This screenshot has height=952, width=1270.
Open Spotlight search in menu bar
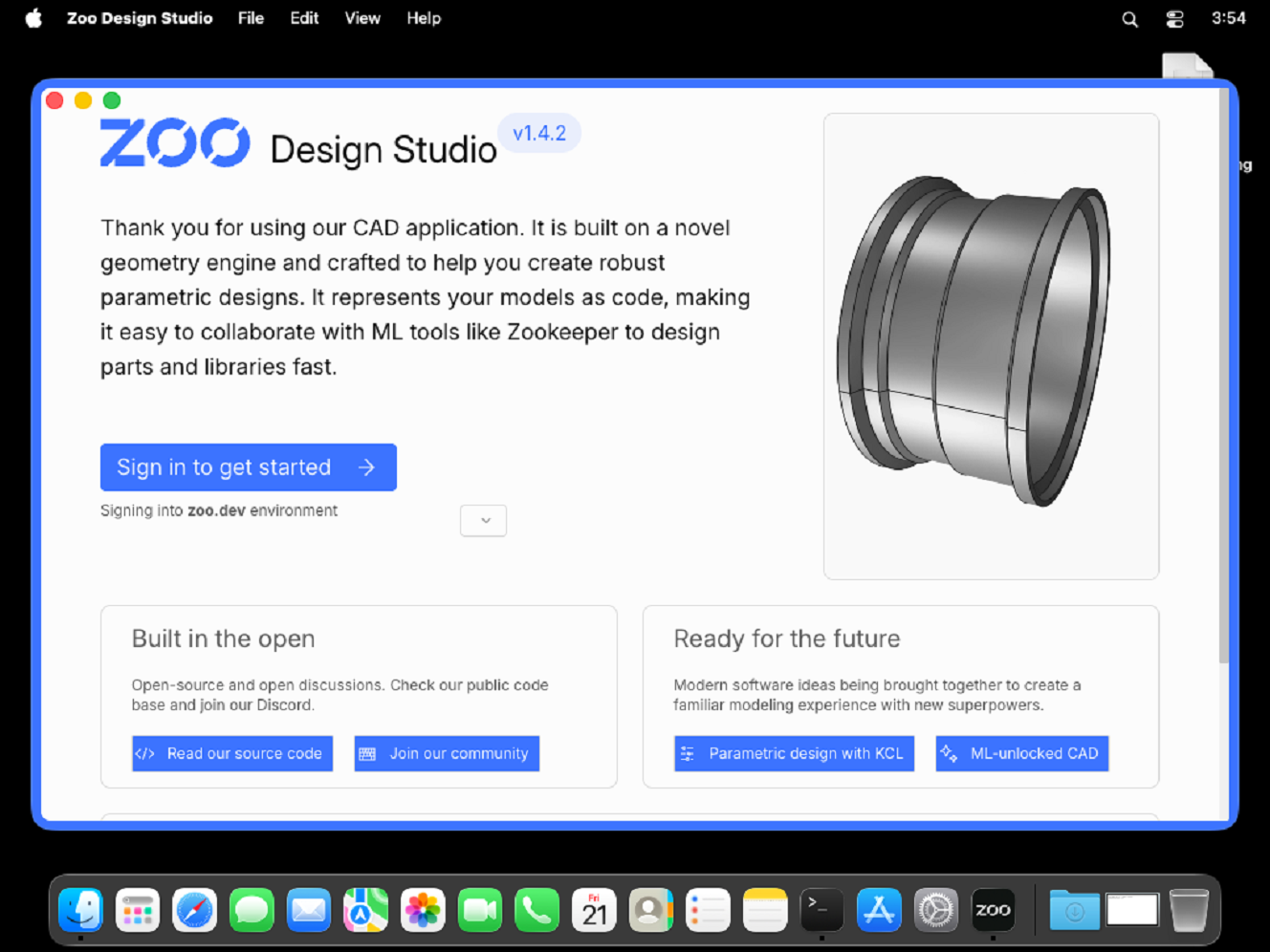click(x=1129, y=19)
